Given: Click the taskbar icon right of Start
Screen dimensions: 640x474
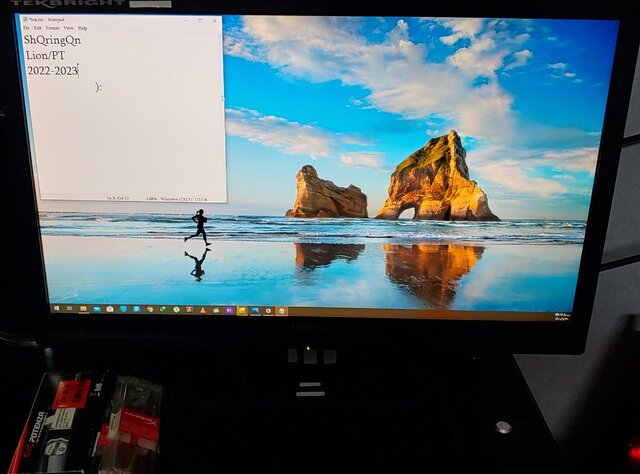Looking at the screenshot, I should click(69, 308).
